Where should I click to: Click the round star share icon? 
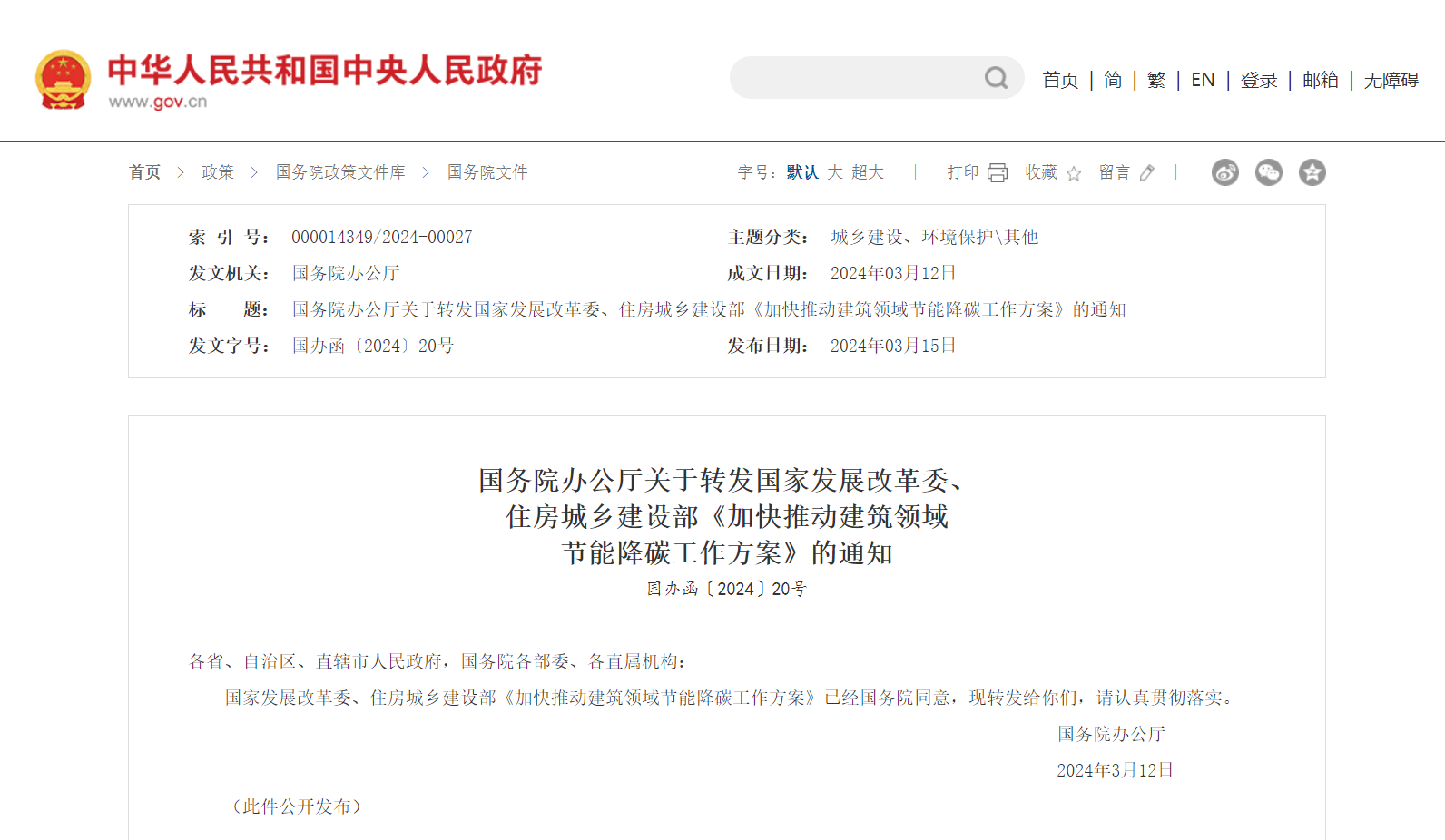1312,172
